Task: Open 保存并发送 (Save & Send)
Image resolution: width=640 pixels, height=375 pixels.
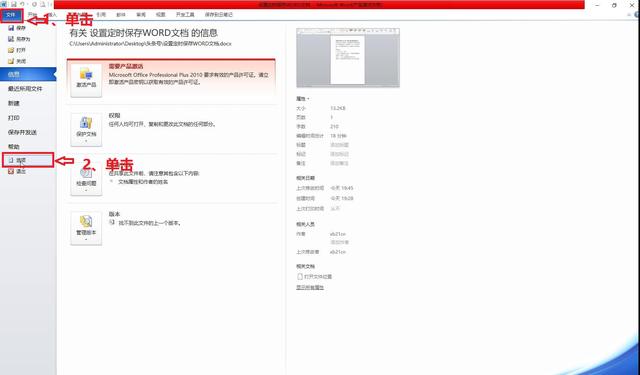Action: 22,132
